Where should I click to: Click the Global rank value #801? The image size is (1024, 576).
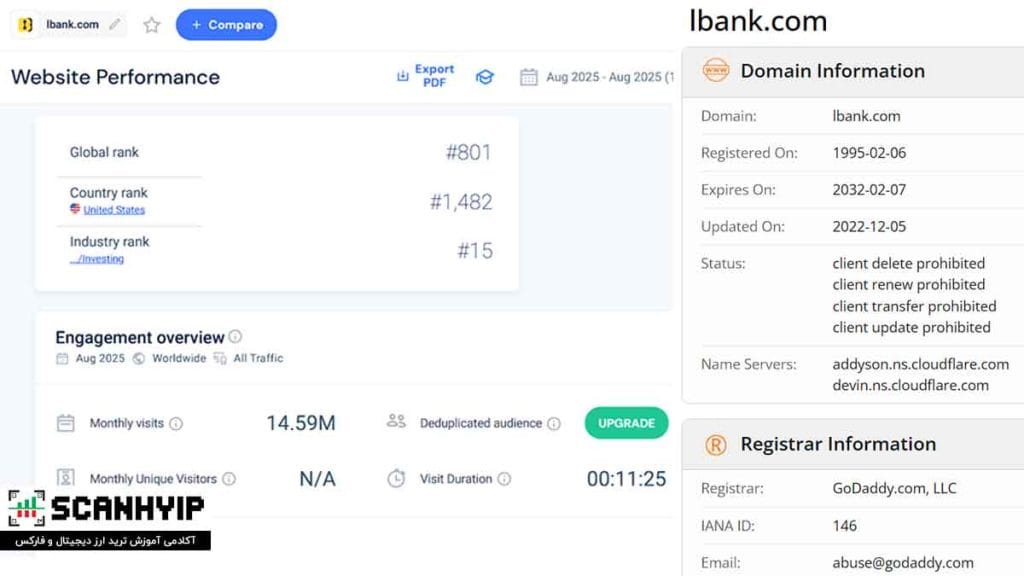pos(468,152)
